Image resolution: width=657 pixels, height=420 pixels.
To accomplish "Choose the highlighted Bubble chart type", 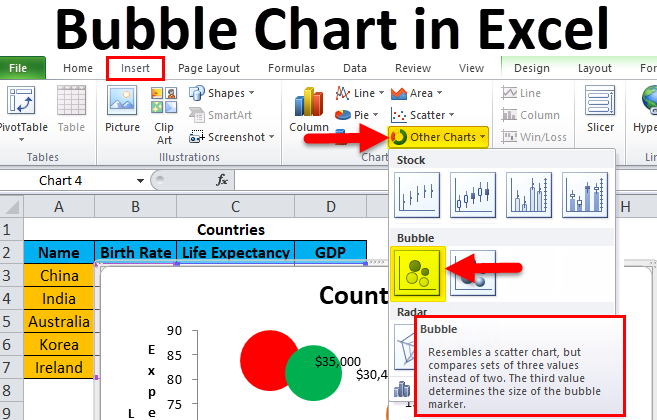I will point(417,273).
